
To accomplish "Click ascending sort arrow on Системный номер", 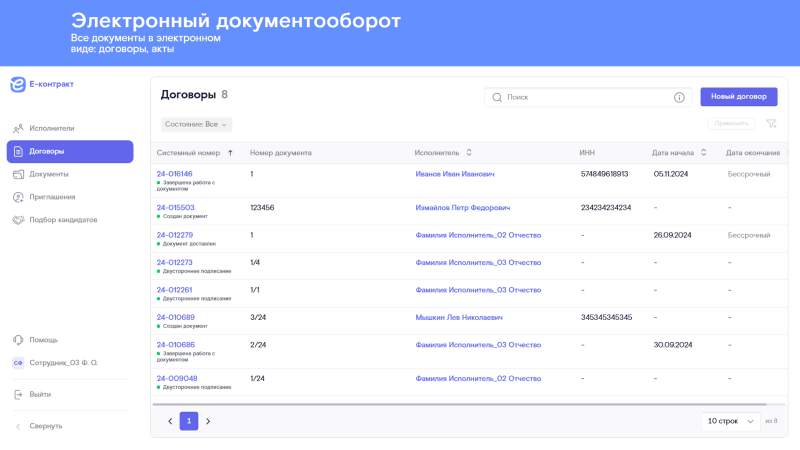I will point(230,153).
